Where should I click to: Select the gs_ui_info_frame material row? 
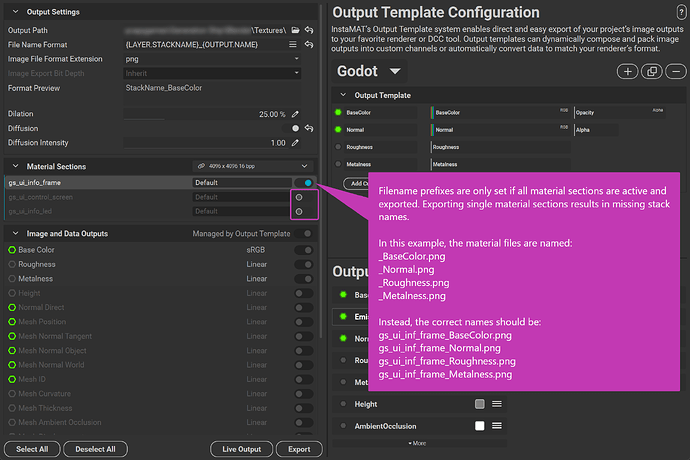[x=161, y=182]
